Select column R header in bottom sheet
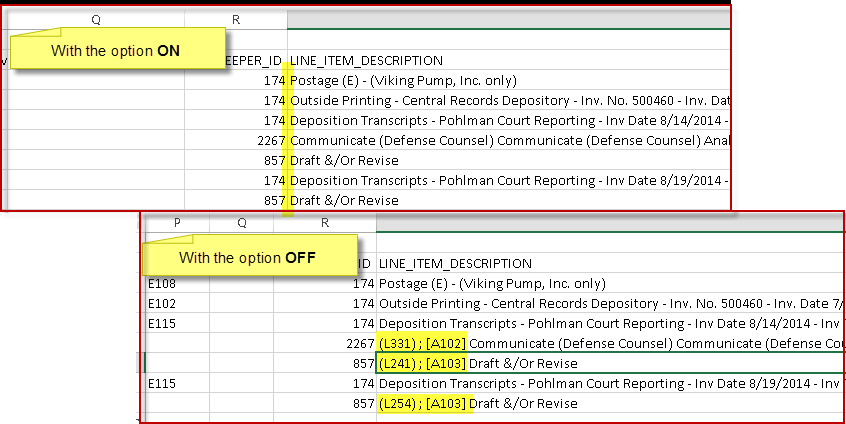The image size is (846, 424). [x=325, y=223]
